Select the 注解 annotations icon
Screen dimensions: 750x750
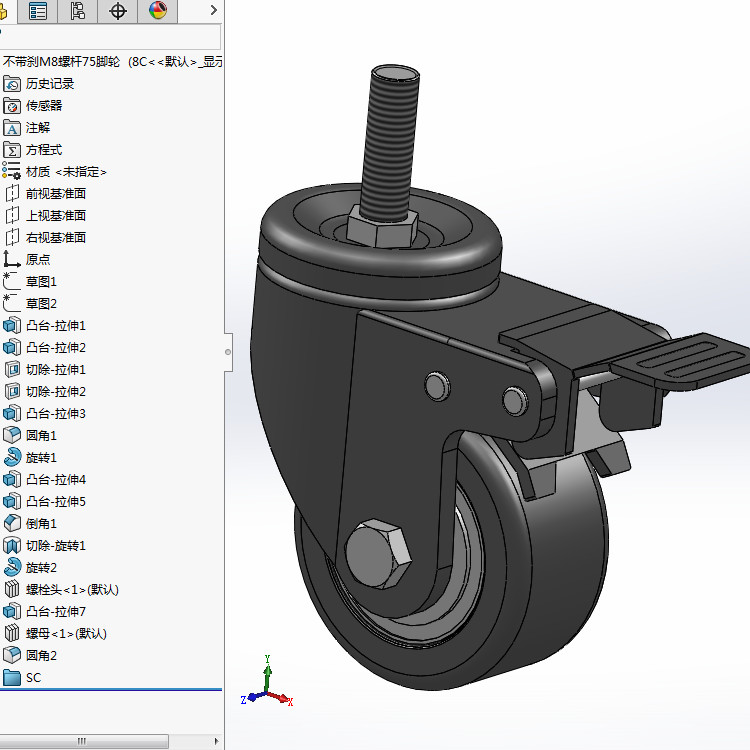coord(12,128)
